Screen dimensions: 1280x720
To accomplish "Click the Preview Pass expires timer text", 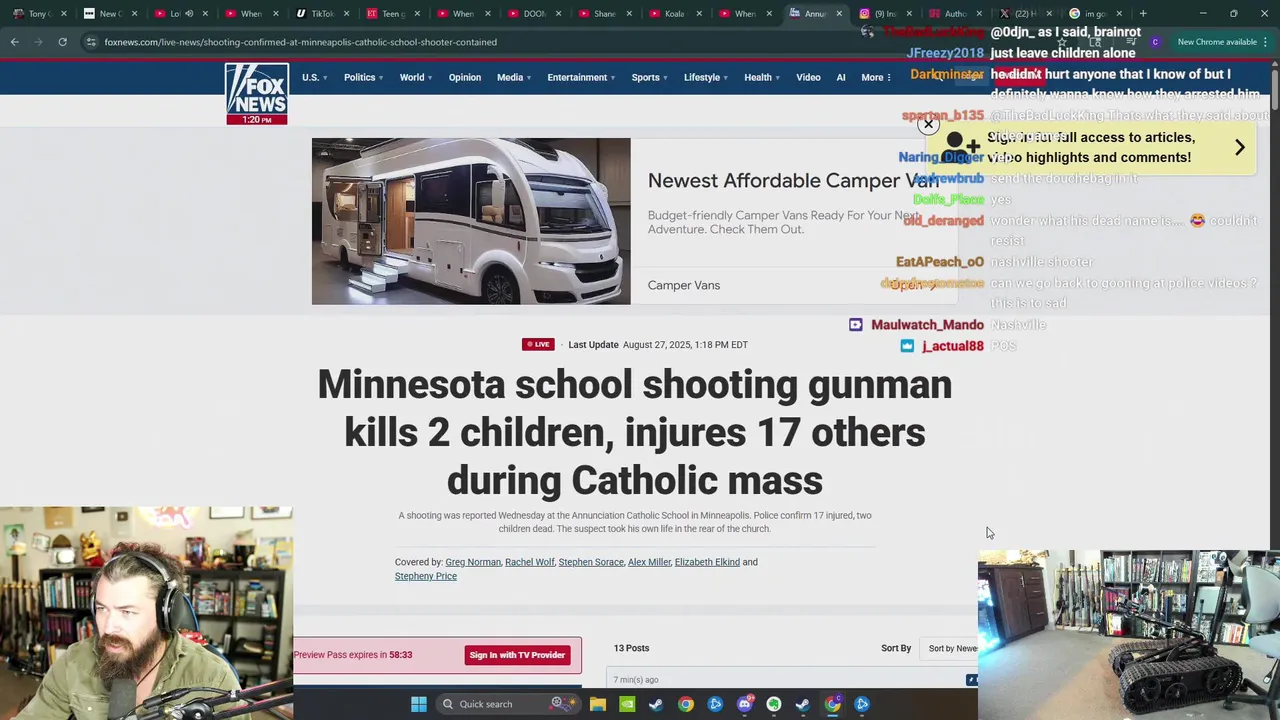I will coord(353,655).
